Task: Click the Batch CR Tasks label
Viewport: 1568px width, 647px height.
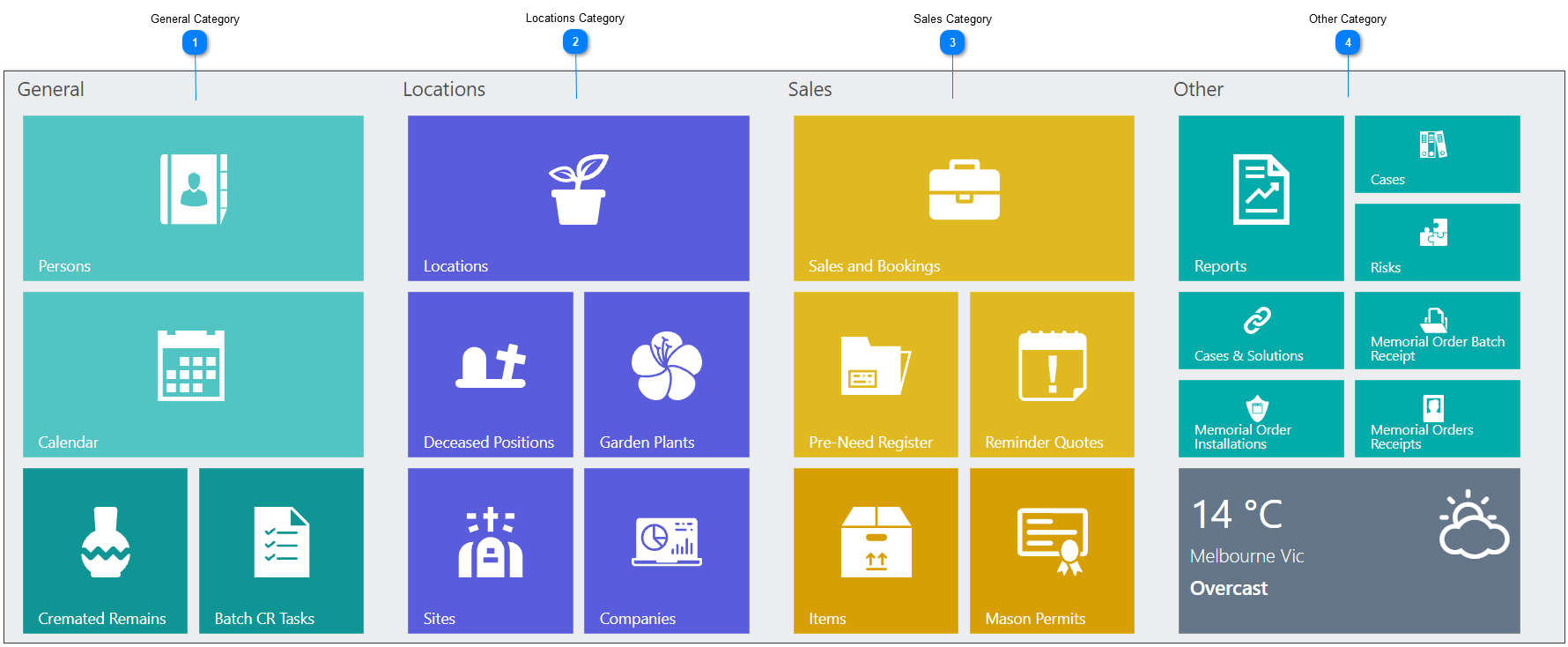Action: tap(264, 619)
